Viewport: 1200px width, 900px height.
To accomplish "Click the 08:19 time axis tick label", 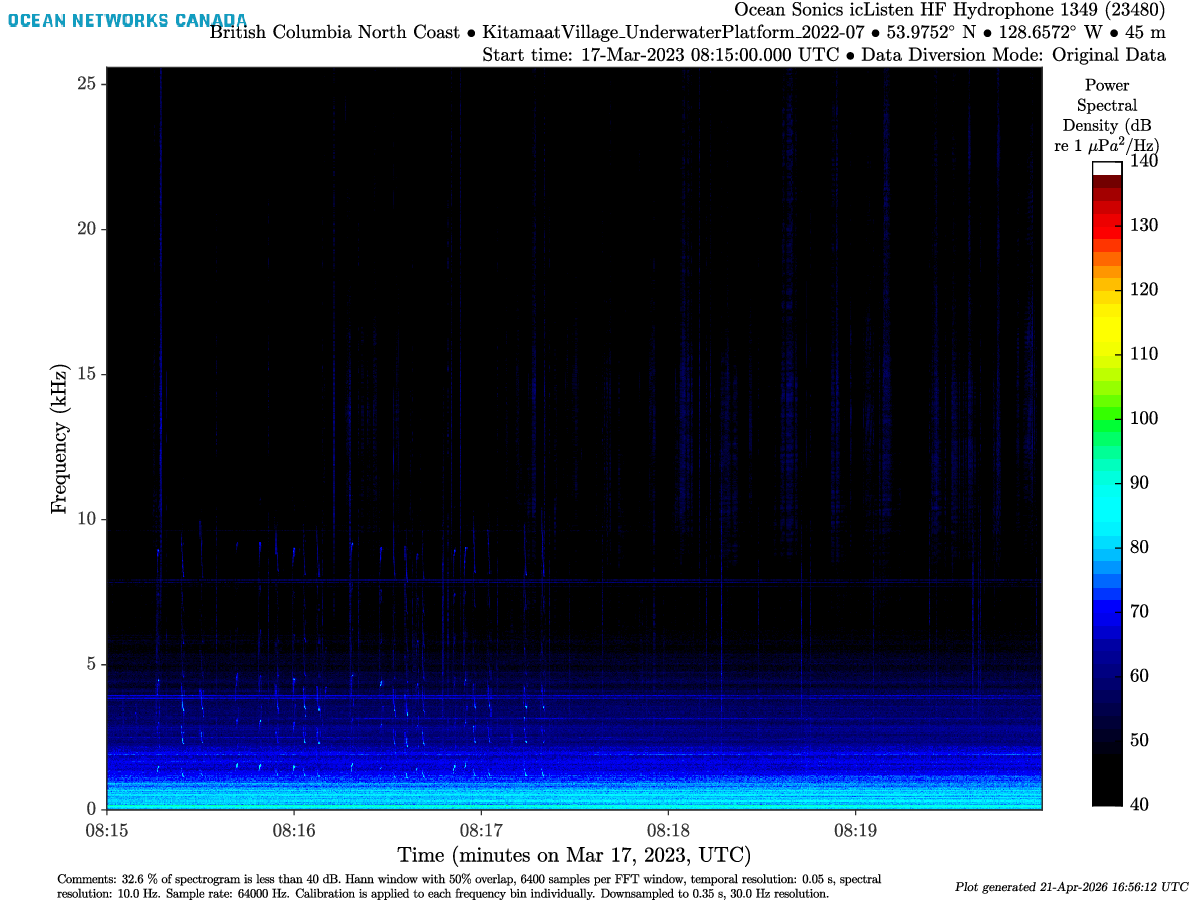I will [856, 830].
